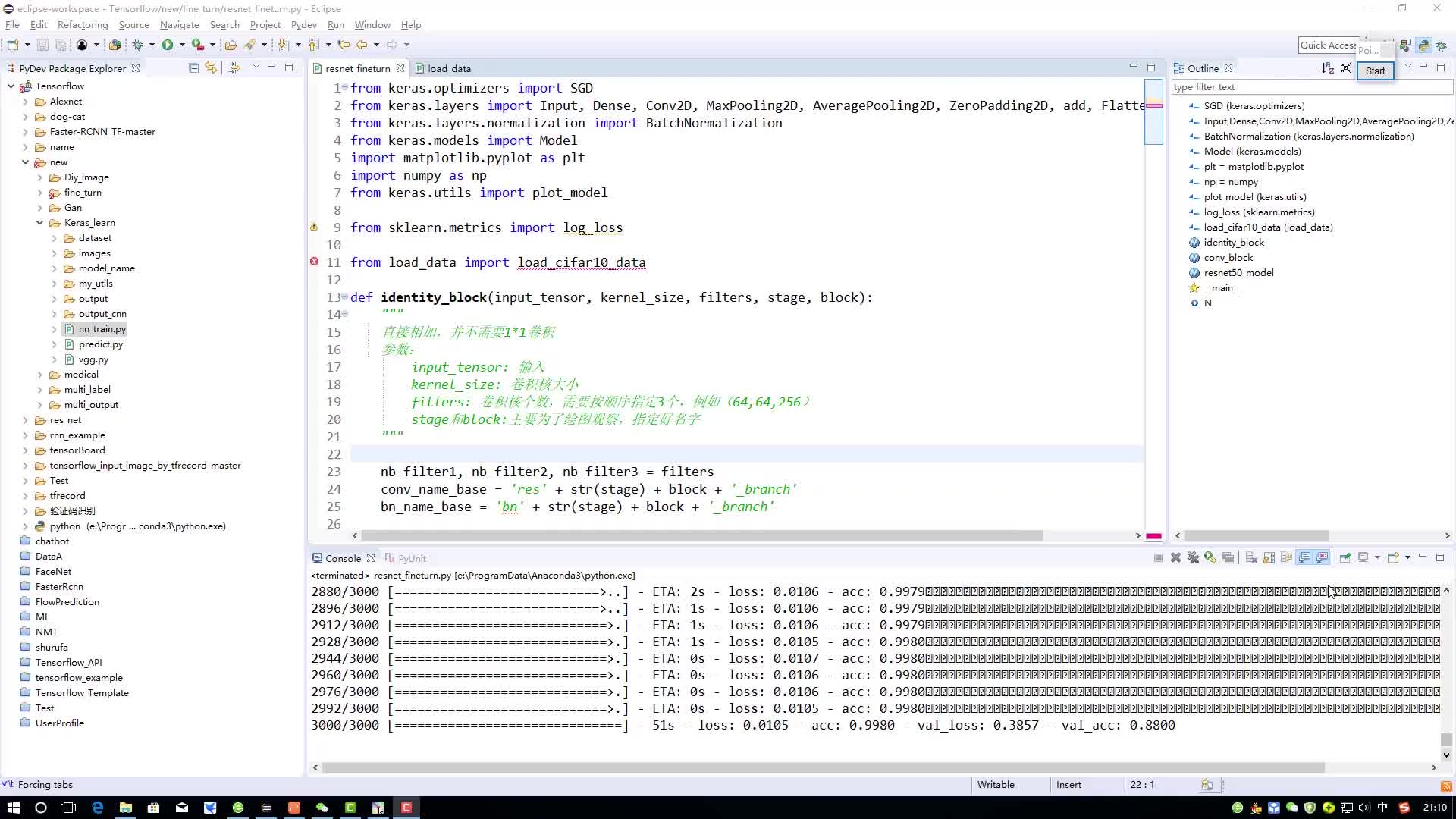Image resolution: width=1456 pixels, height=819 pixels.
Task: Remove launch with console X icon
Action: [x=1175, y=558]
